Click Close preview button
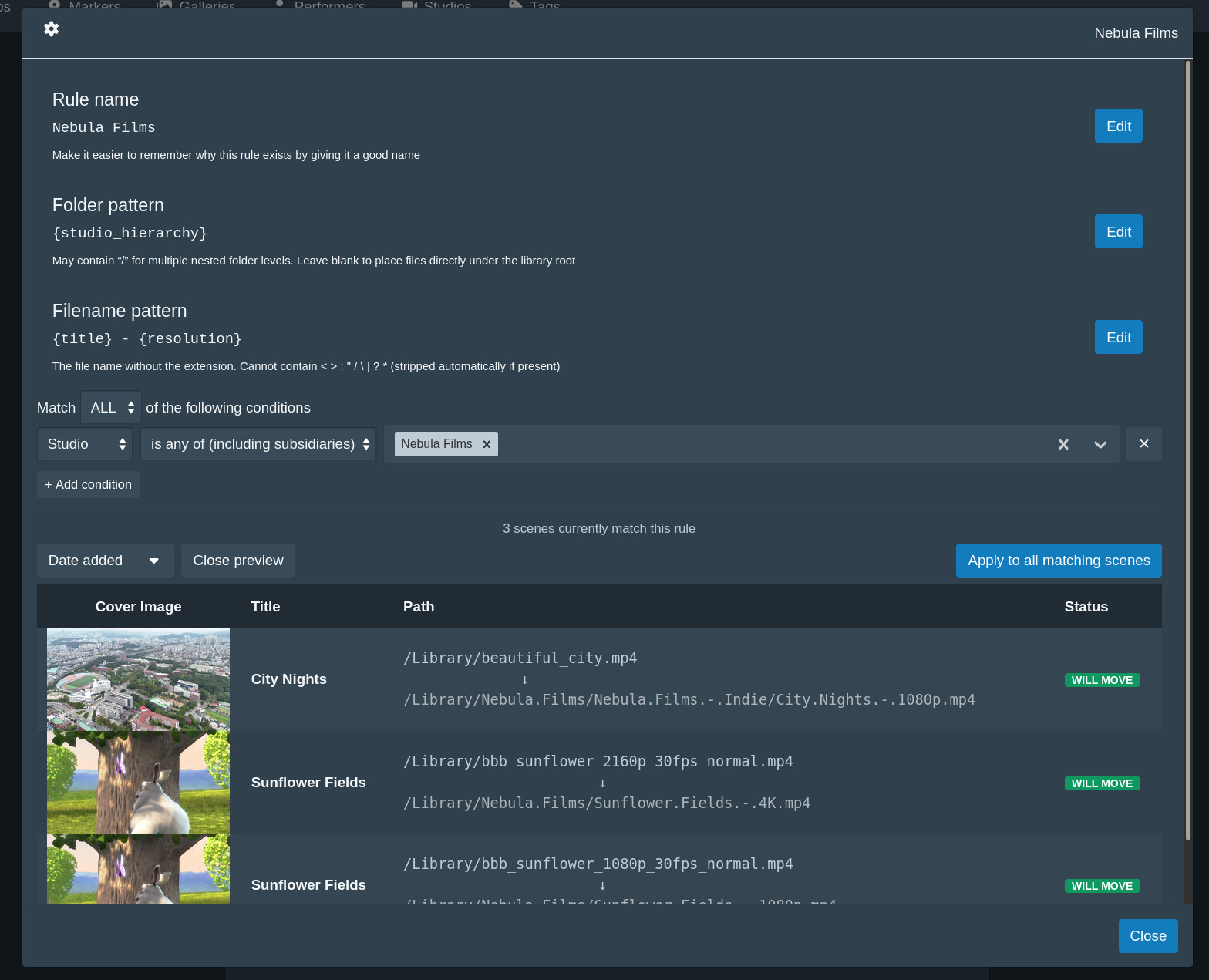Image resolution: width=1209 pixels, height=980 pixels. (x=238, y=561)
